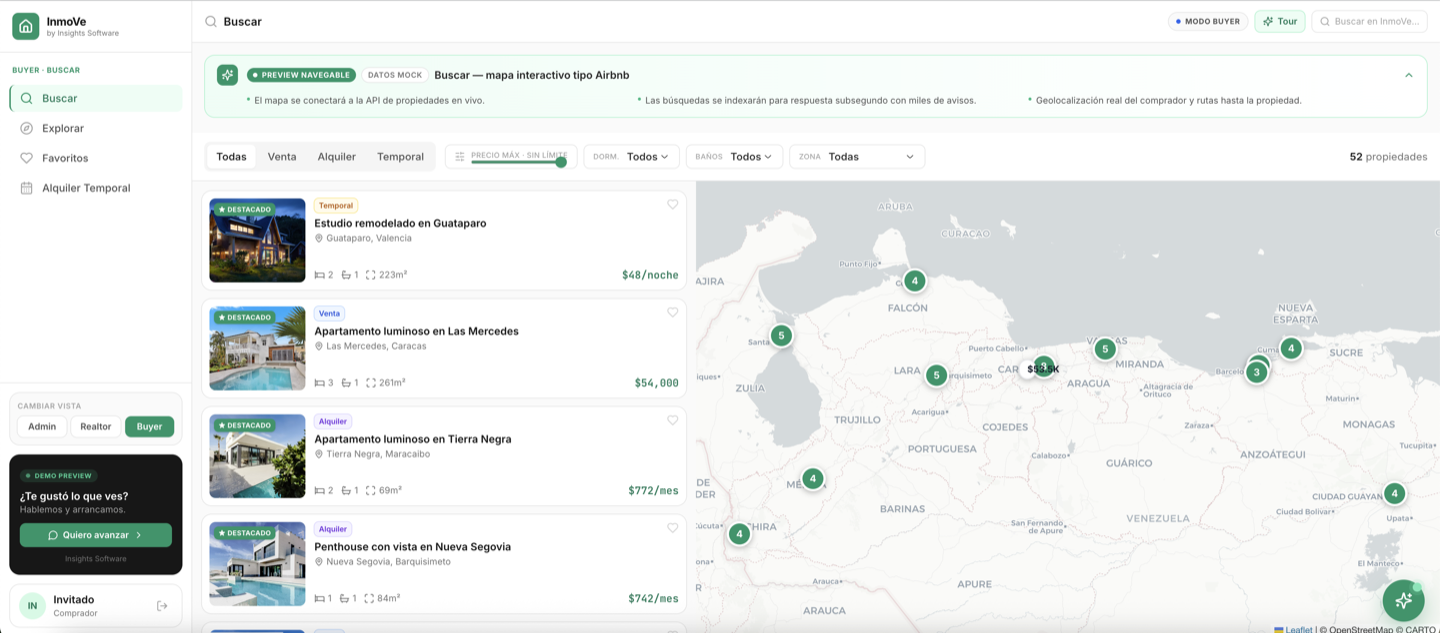Click the Precio Máx slider handle
The height and width of the screenshot is (633, 1440).
[561, 162]
